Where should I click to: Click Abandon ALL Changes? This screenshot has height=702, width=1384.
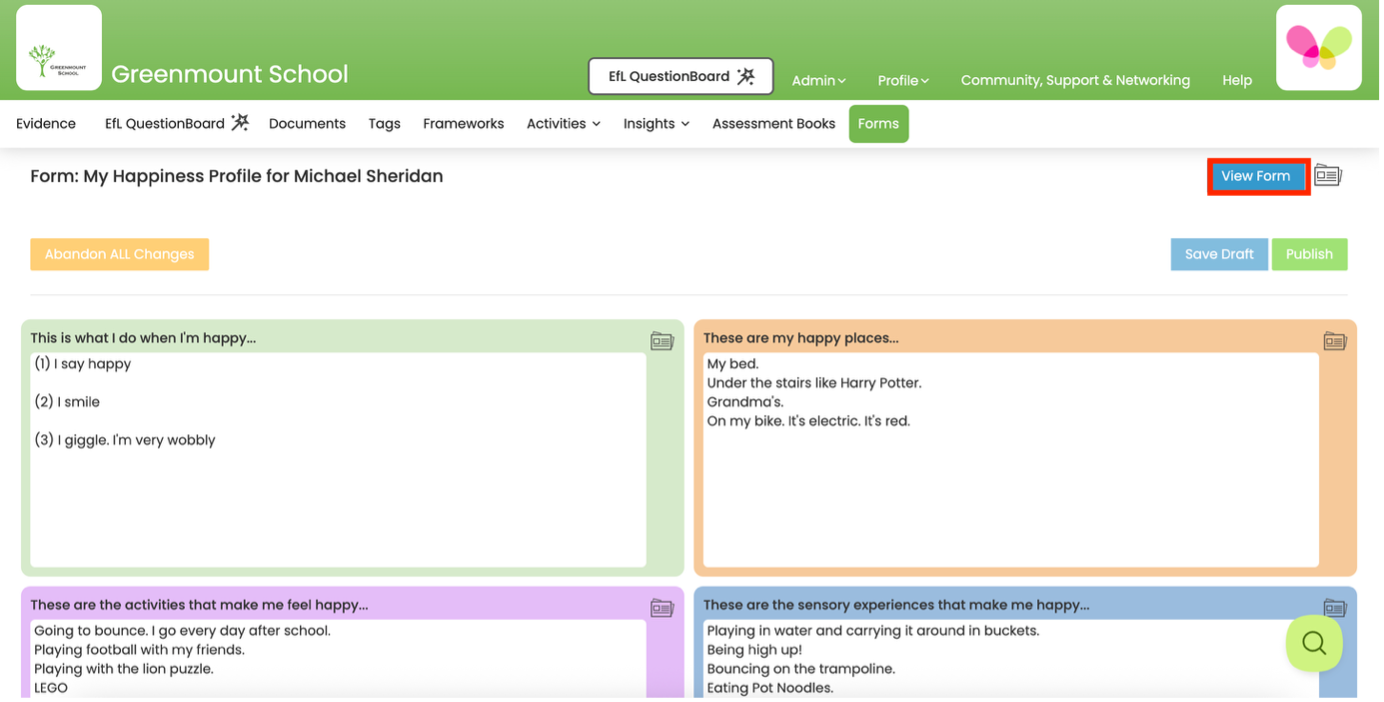(x=119, y=254)
